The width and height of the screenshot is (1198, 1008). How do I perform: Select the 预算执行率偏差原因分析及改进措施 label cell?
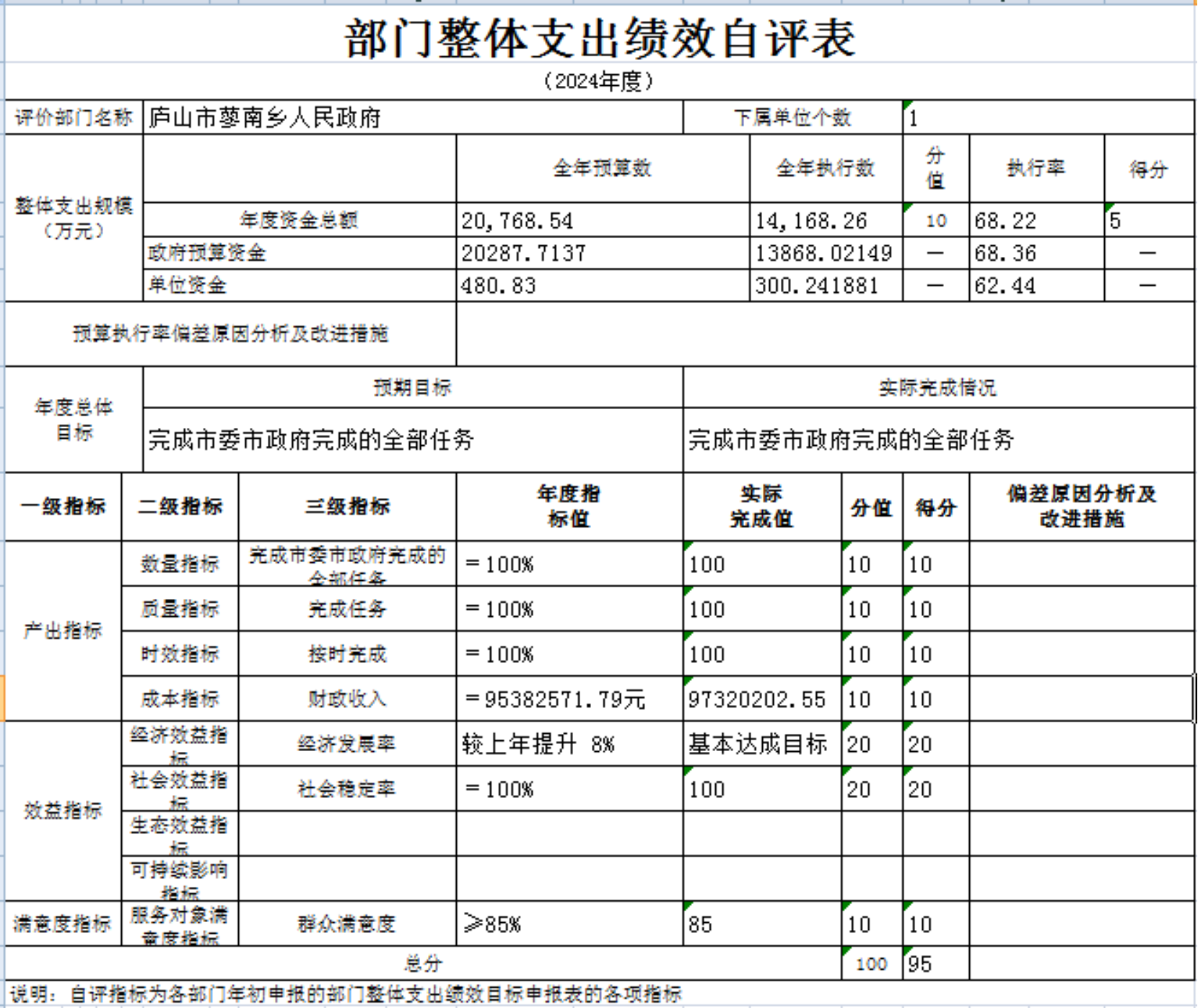tap(230, 333)
